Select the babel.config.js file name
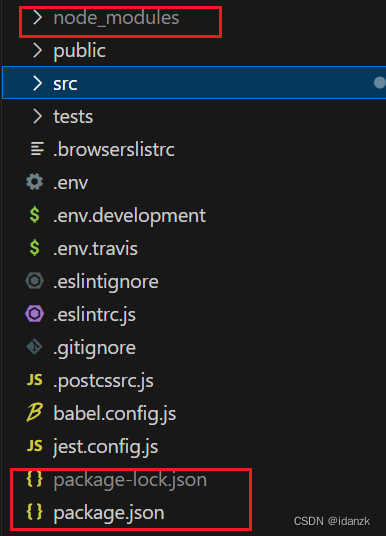This screenshot has height=536, width=386. [x=115, y=414]
